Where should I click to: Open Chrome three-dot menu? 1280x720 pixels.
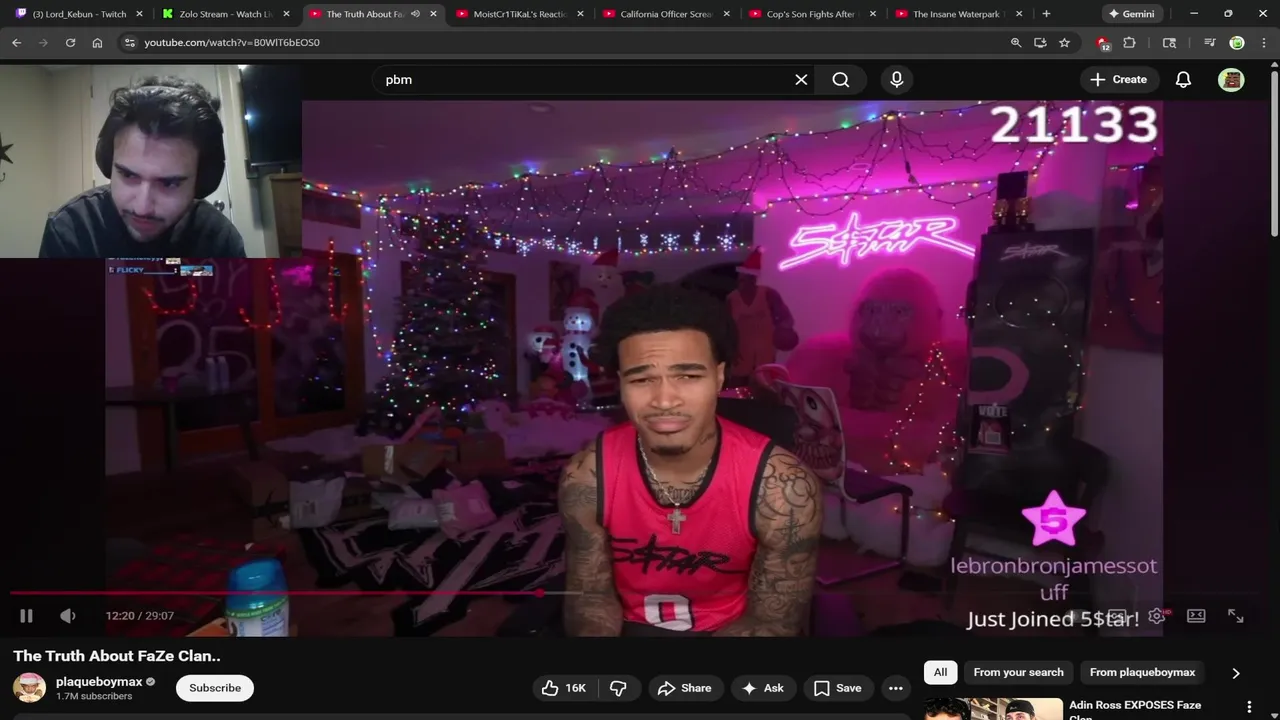(x=1264, y=43)
